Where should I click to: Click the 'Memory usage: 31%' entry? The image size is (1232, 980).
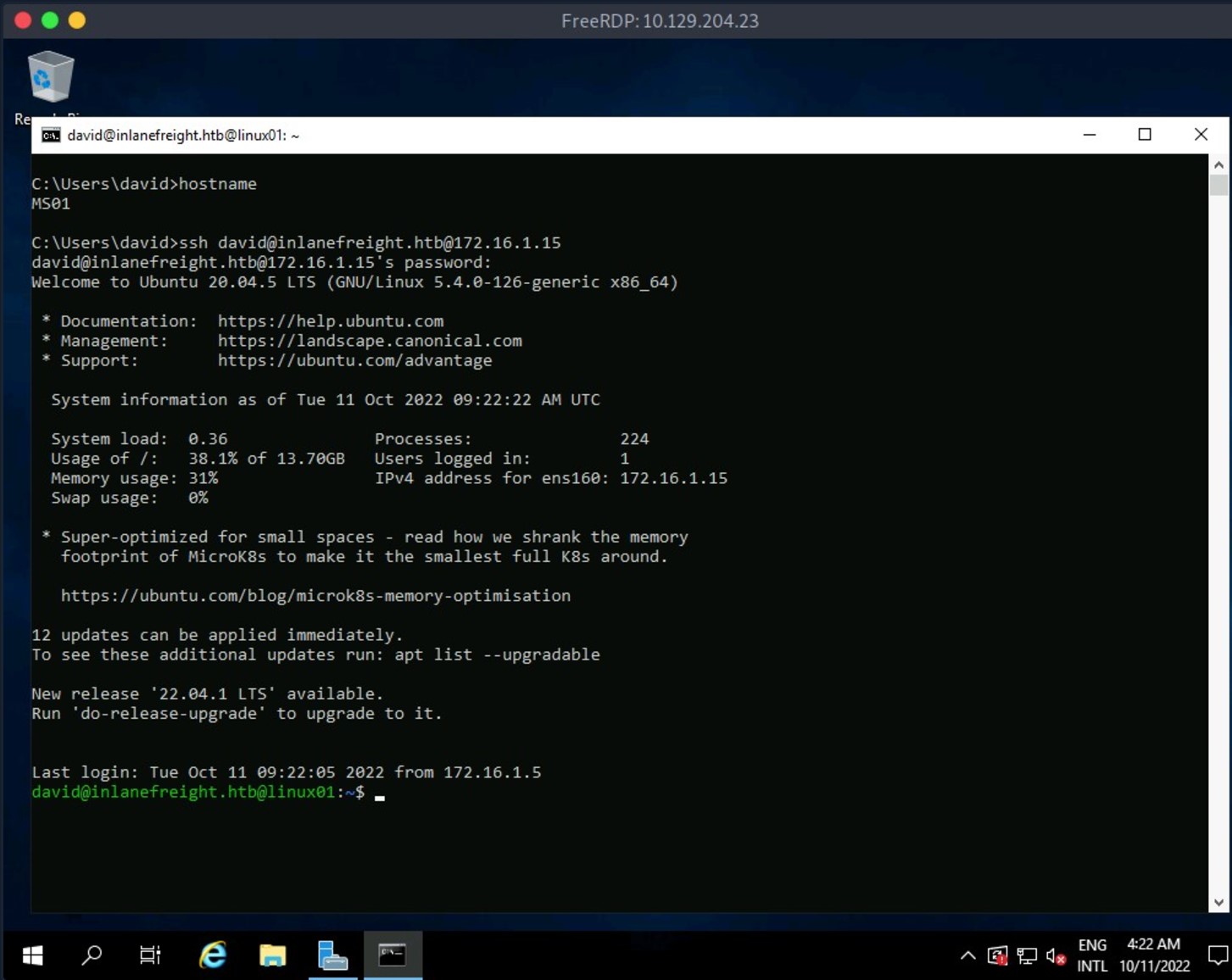(x=134, y=478)
